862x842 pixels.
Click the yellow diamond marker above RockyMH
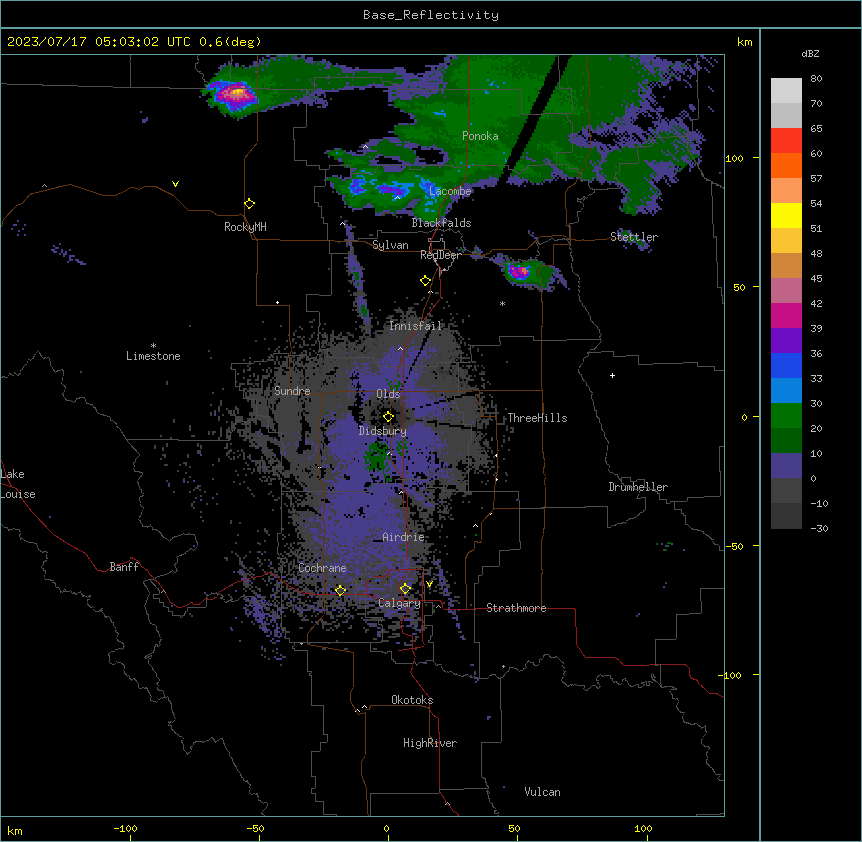250,204
